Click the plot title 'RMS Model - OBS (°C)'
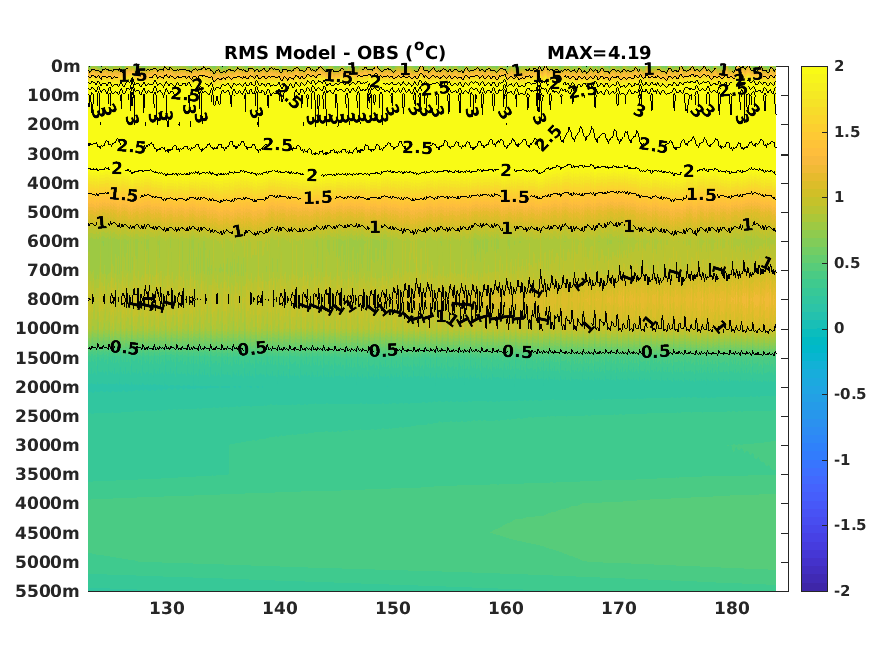This screenshot has width=875, height=656. (x=335, y=52)
